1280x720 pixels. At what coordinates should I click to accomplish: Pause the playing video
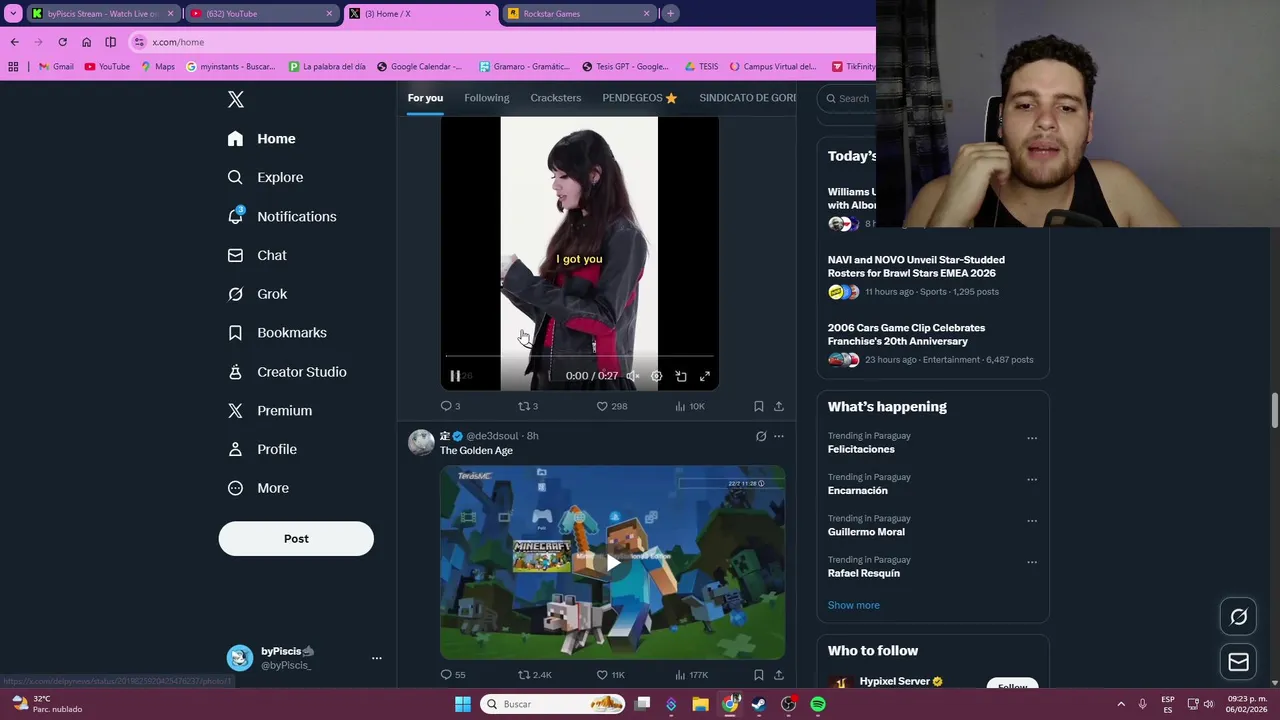[455, 376]
